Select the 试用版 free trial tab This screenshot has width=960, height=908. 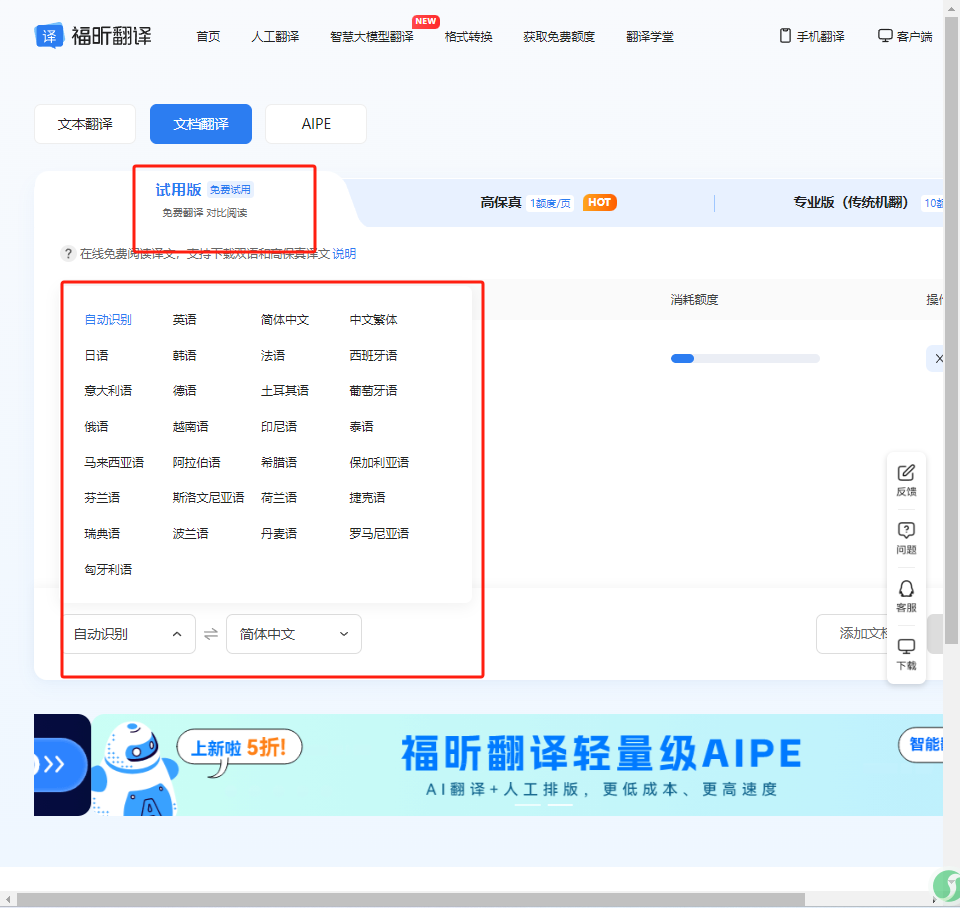pos(204,200)
